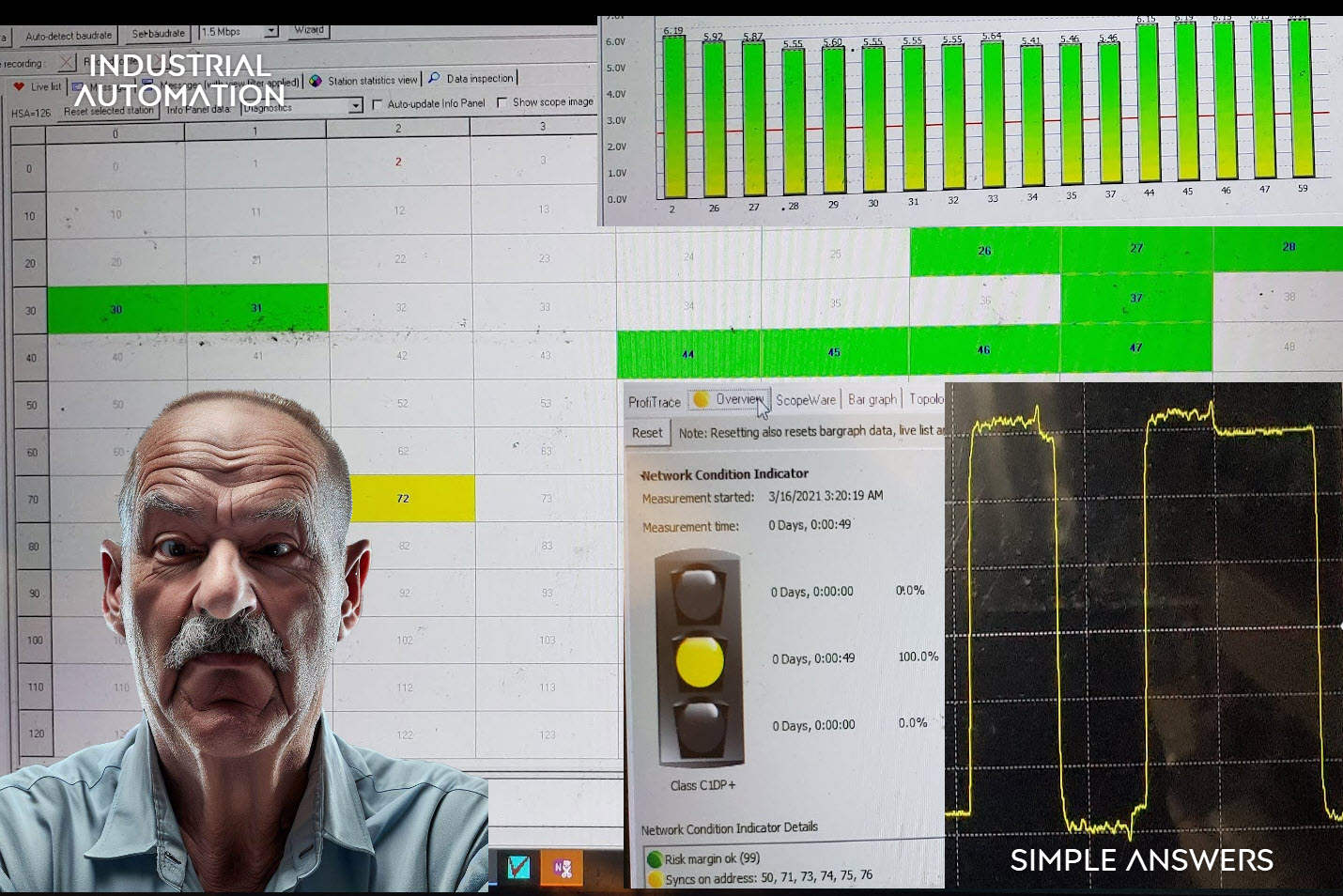Open the Station statistics view tab
The width and height of the screenshot is (1343, 896).
[363, 81]
